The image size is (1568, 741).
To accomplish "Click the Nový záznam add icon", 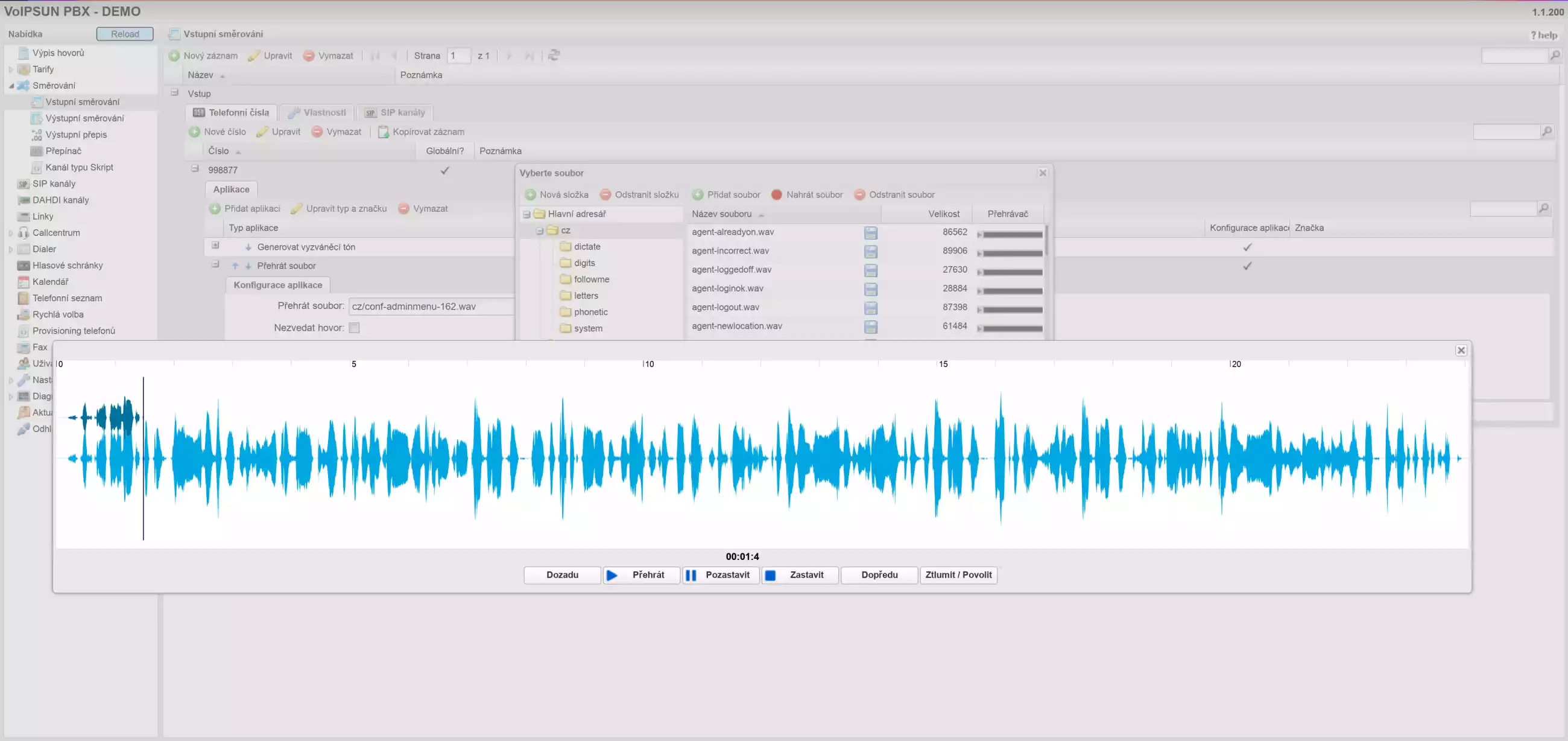I will pos(174,56).
